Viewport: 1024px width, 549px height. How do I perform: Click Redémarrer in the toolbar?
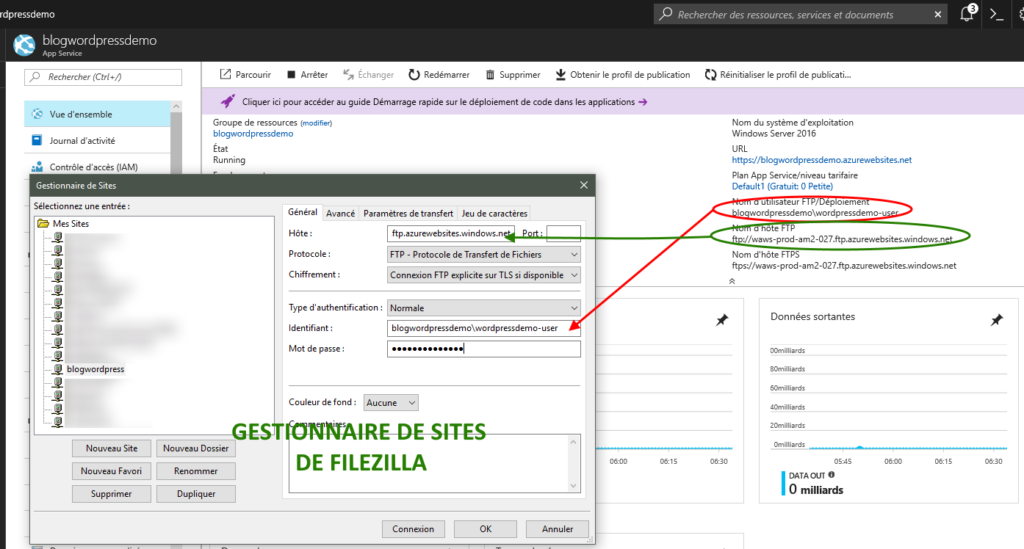coord(439,74)
